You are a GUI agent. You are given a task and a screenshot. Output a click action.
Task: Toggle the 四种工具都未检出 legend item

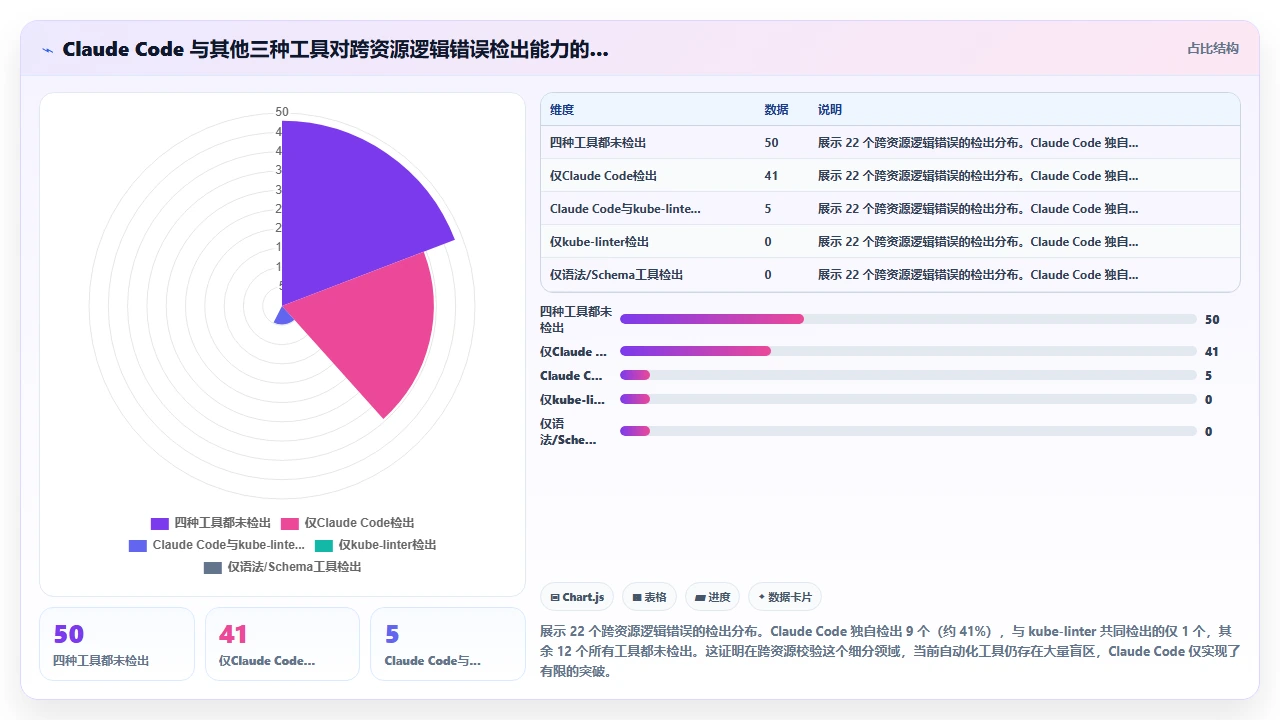pos(211,523)
